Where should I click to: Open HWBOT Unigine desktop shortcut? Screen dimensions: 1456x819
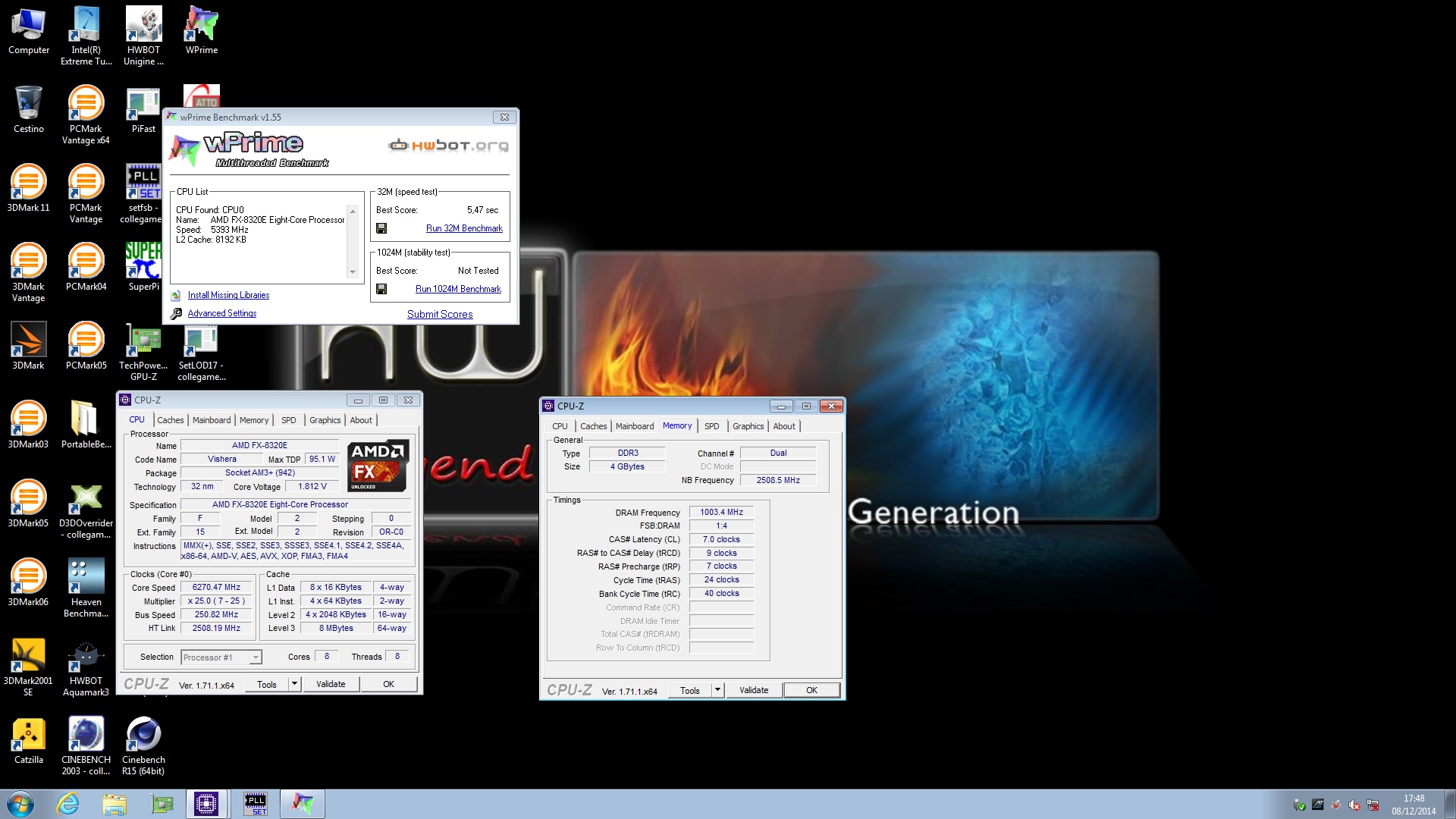pos(143,36)
